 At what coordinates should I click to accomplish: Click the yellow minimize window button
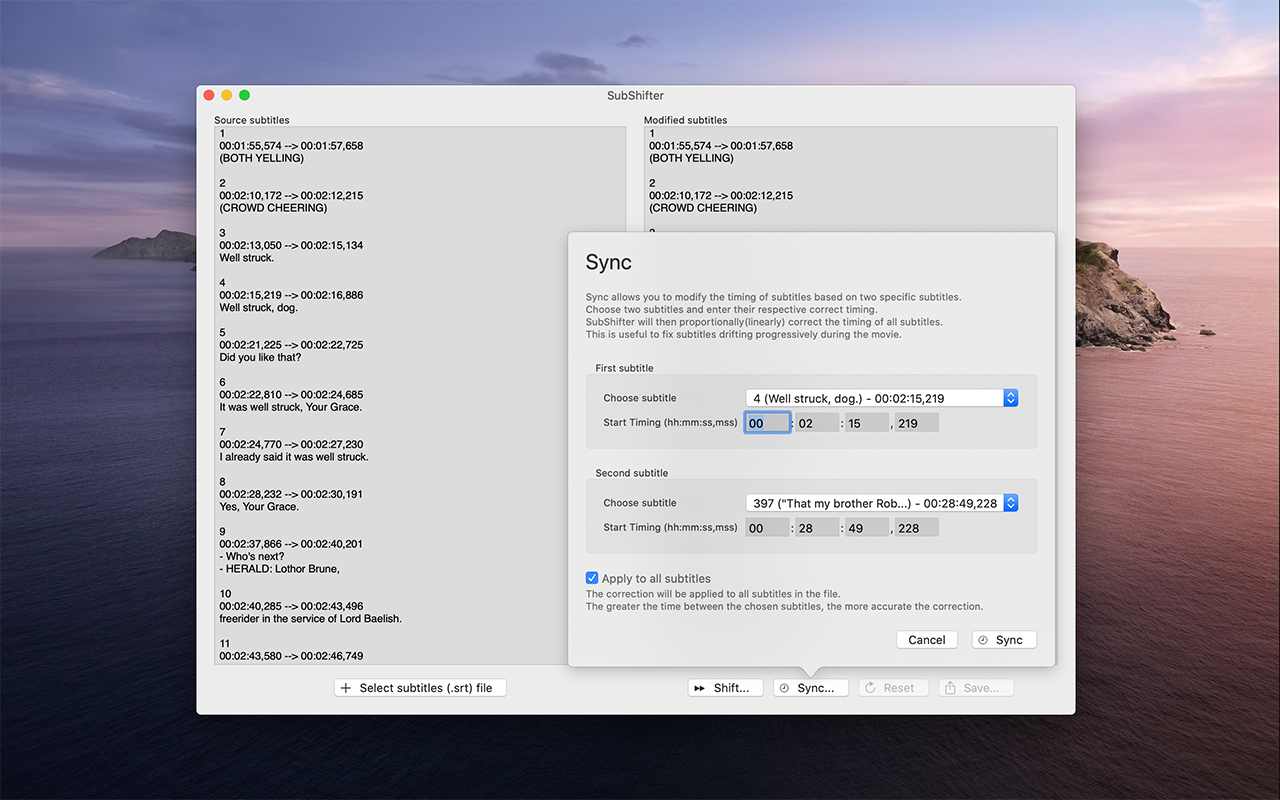[x=227, y=95]
